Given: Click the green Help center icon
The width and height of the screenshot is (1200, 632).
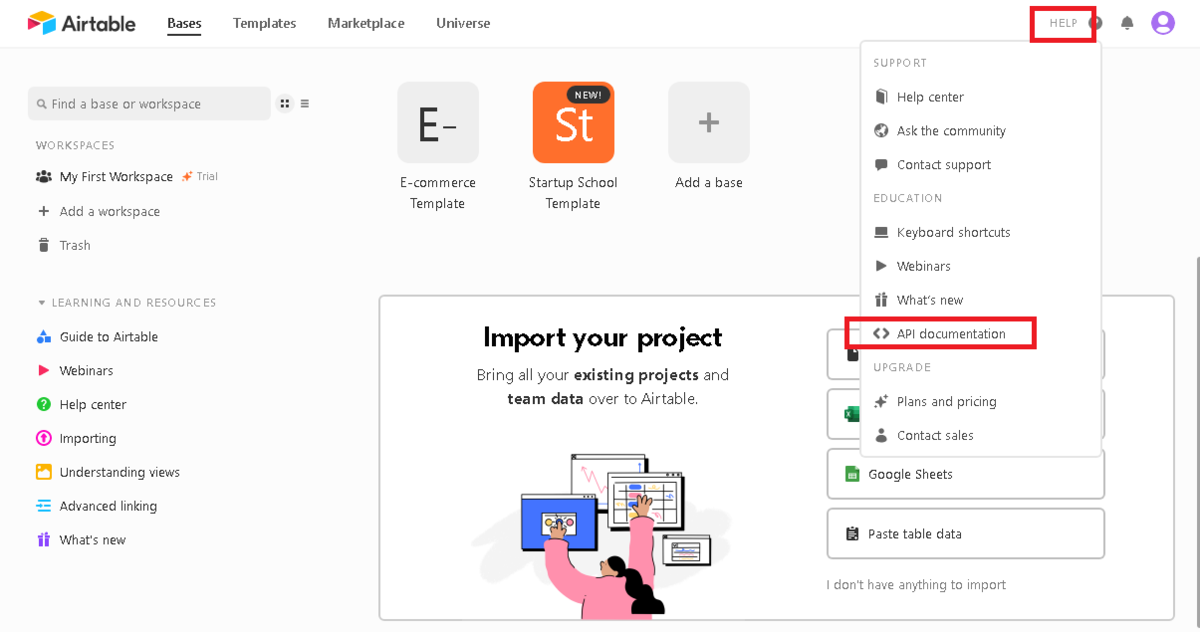Looking at the screenshot, I should coord(43,405).
